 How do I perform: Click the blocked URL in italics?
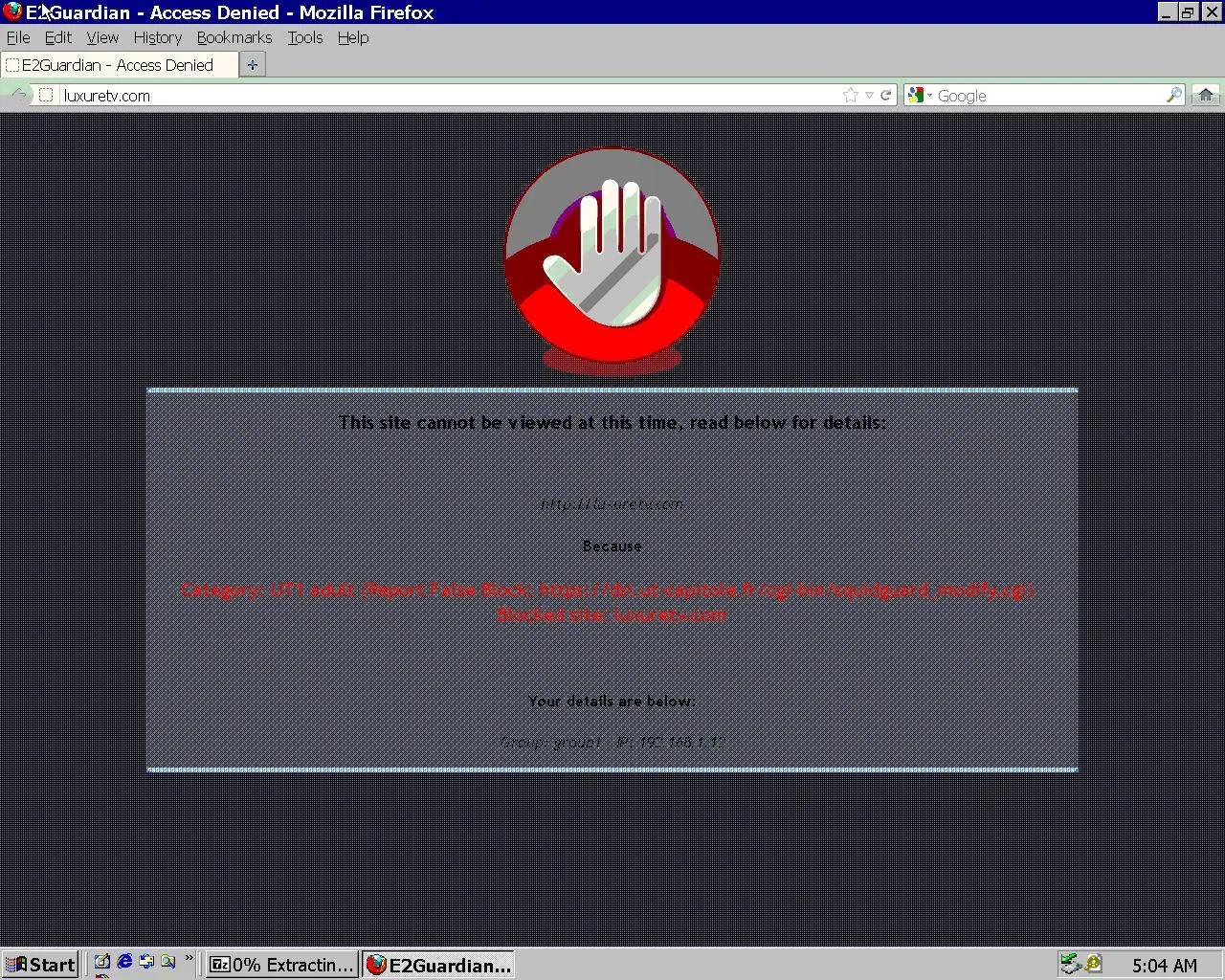612,503
